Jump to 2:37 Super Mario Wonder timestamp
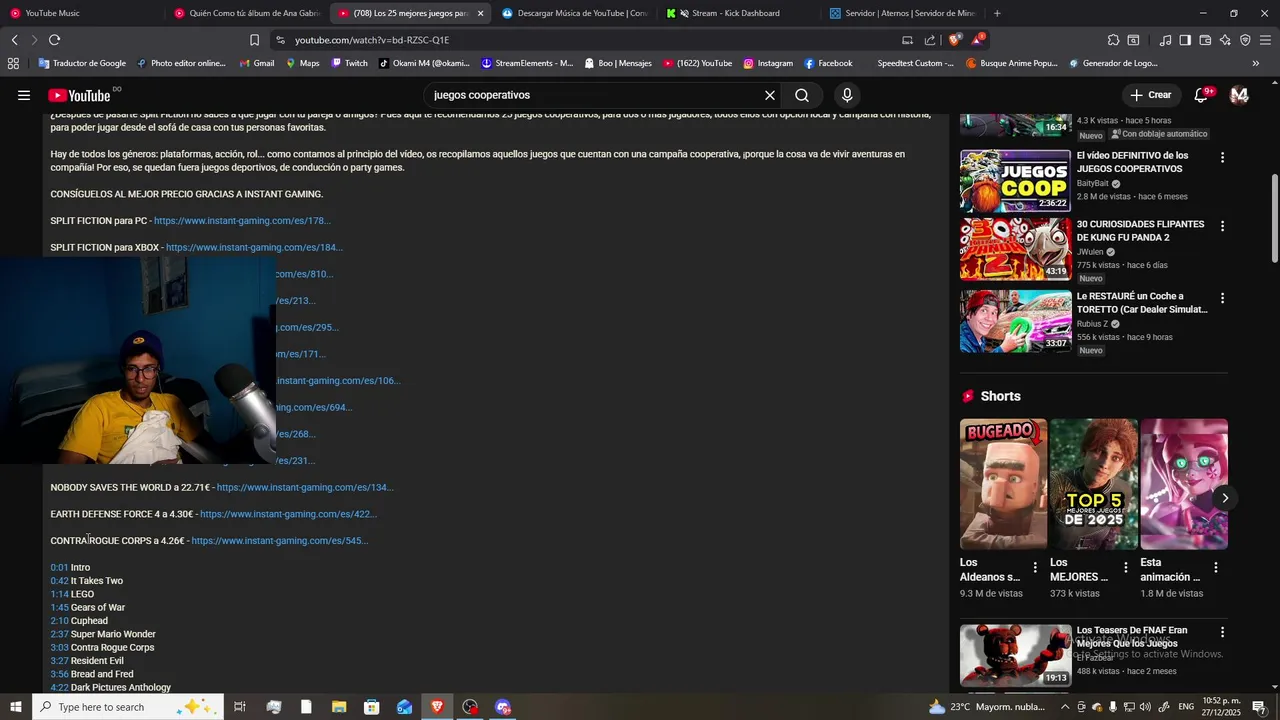 coord(59,634)
